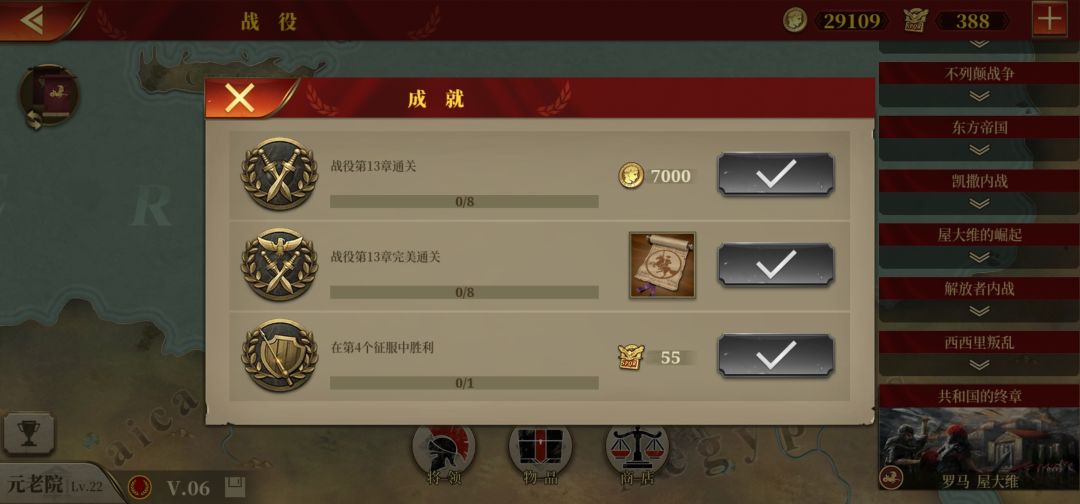
Task: Select the 屋大维的崛起 campaign entry
Action: tap(979, 235)
